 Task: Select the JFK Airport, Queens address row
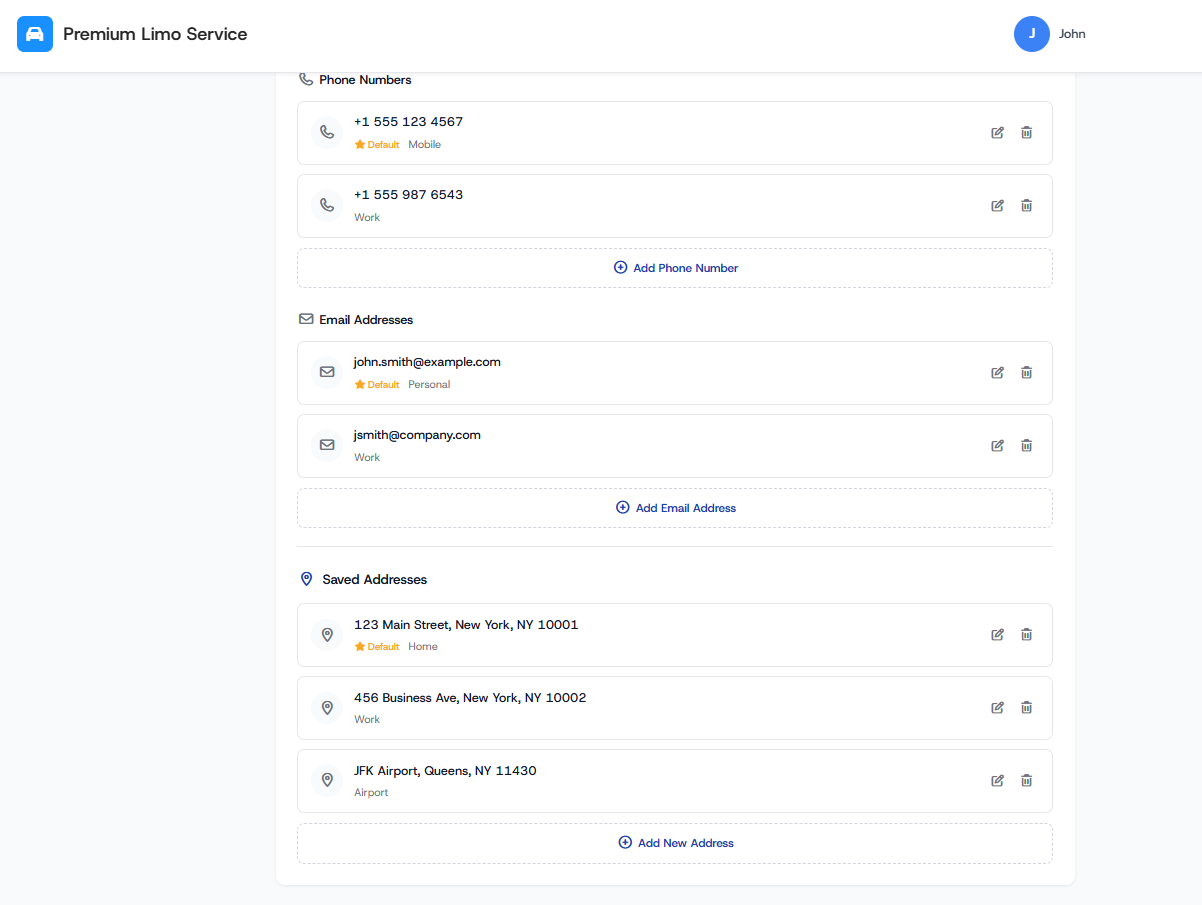600,781
